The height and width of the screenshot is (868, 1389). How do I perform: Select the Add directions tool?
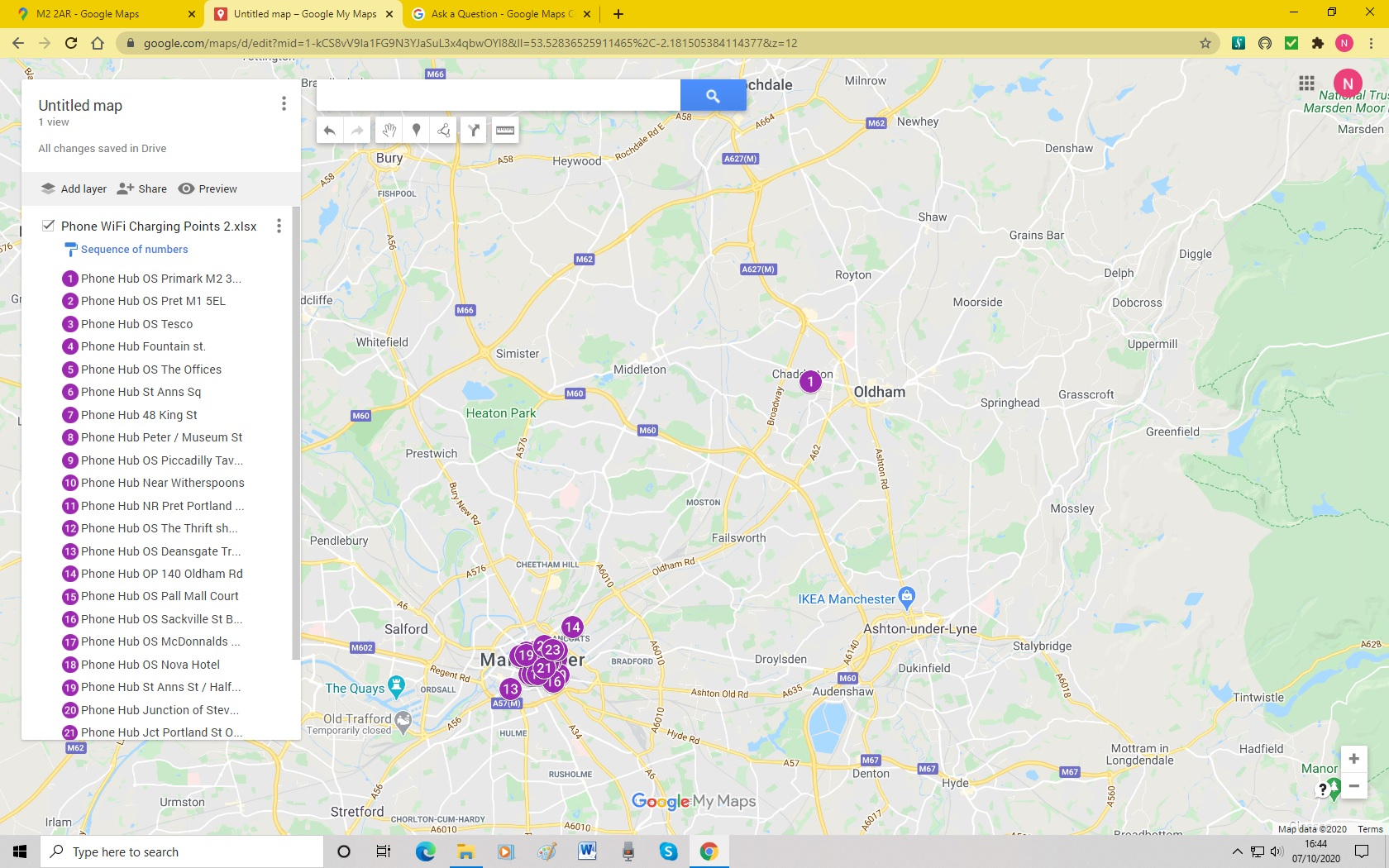point(474,130)
